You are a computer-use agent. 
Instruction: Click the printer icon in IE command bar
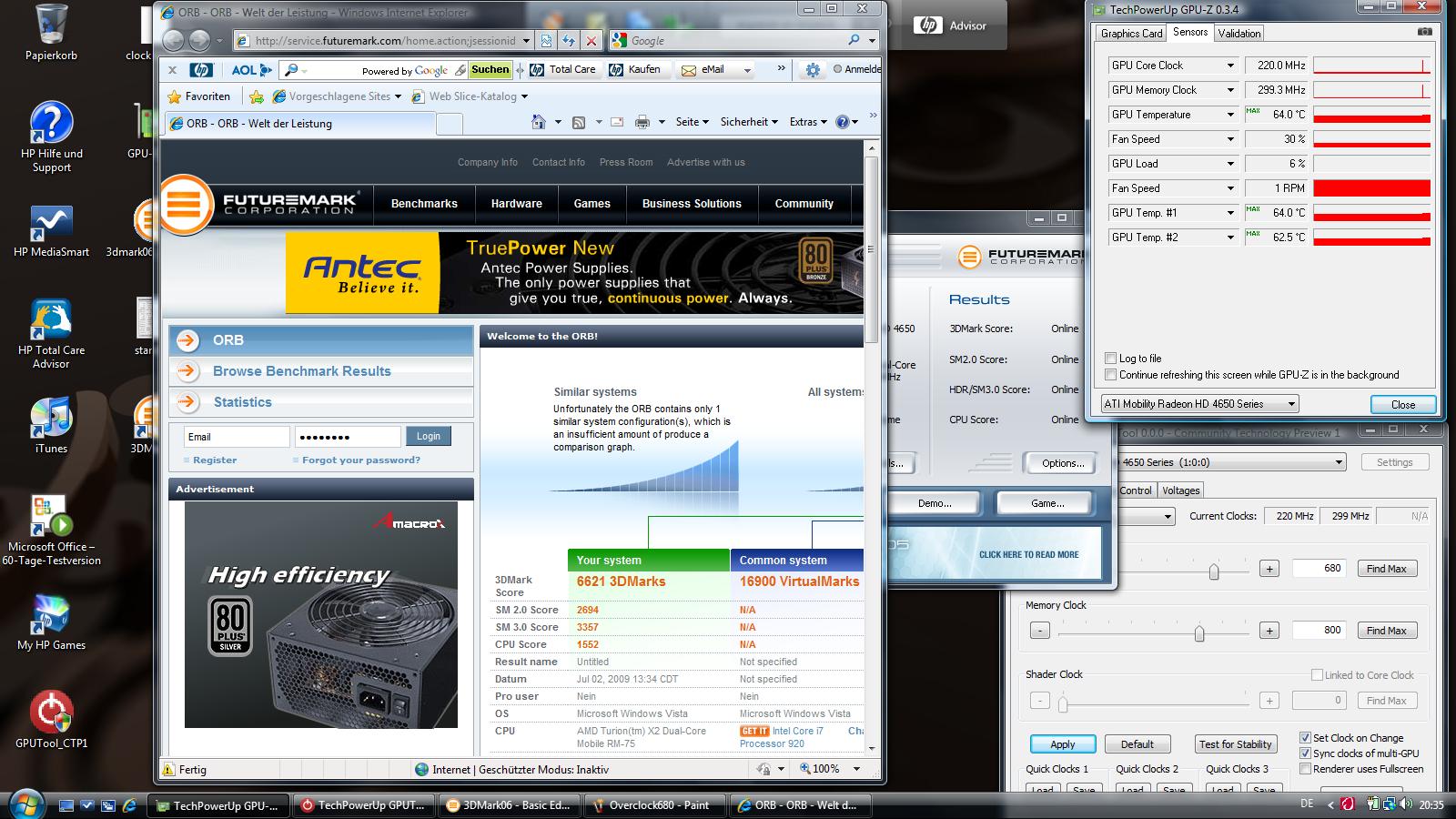click(642, 122)
